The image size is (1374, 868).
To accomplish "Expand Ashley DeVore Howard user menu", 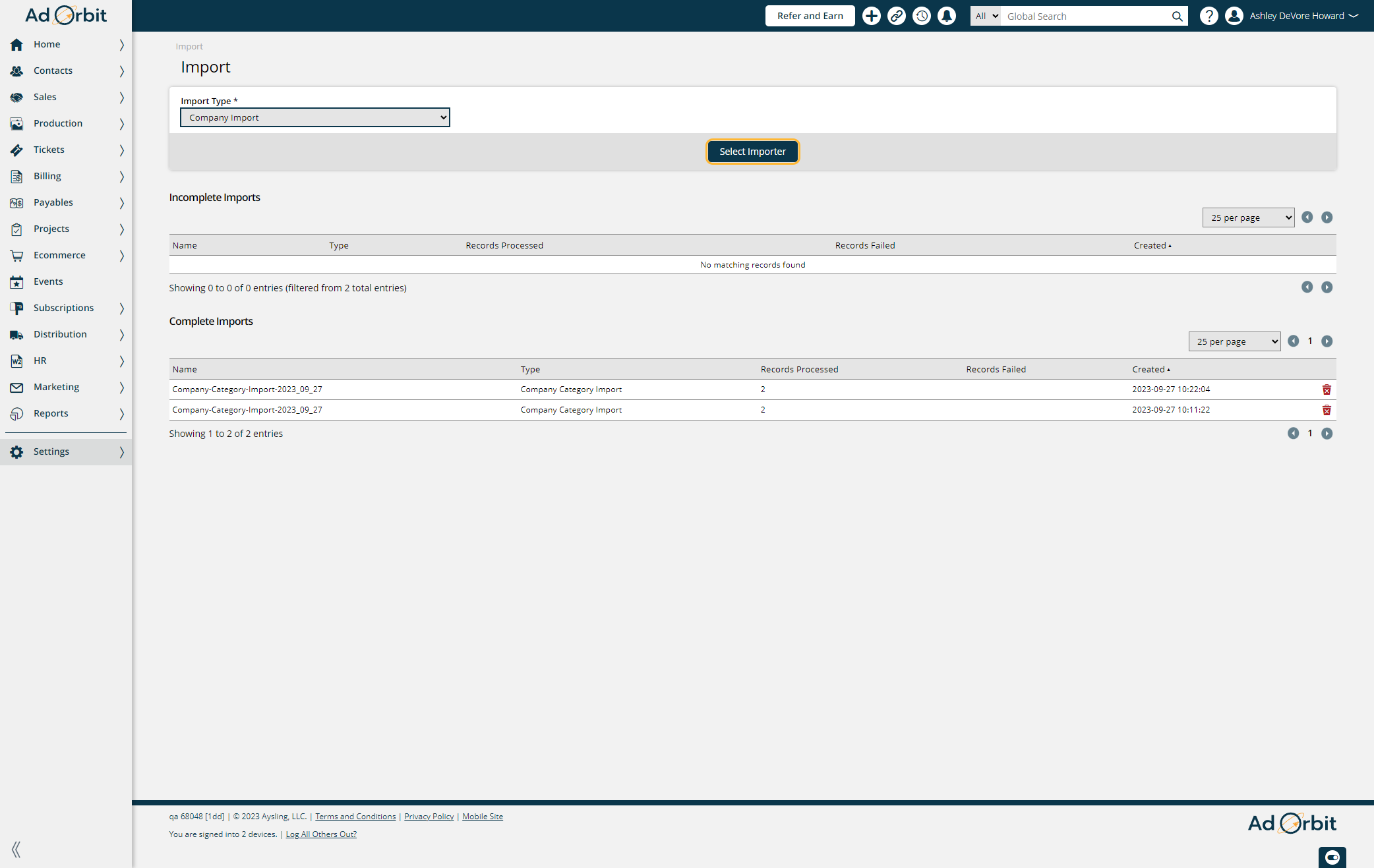I will pyautogui.click(x=1303, y=16).
